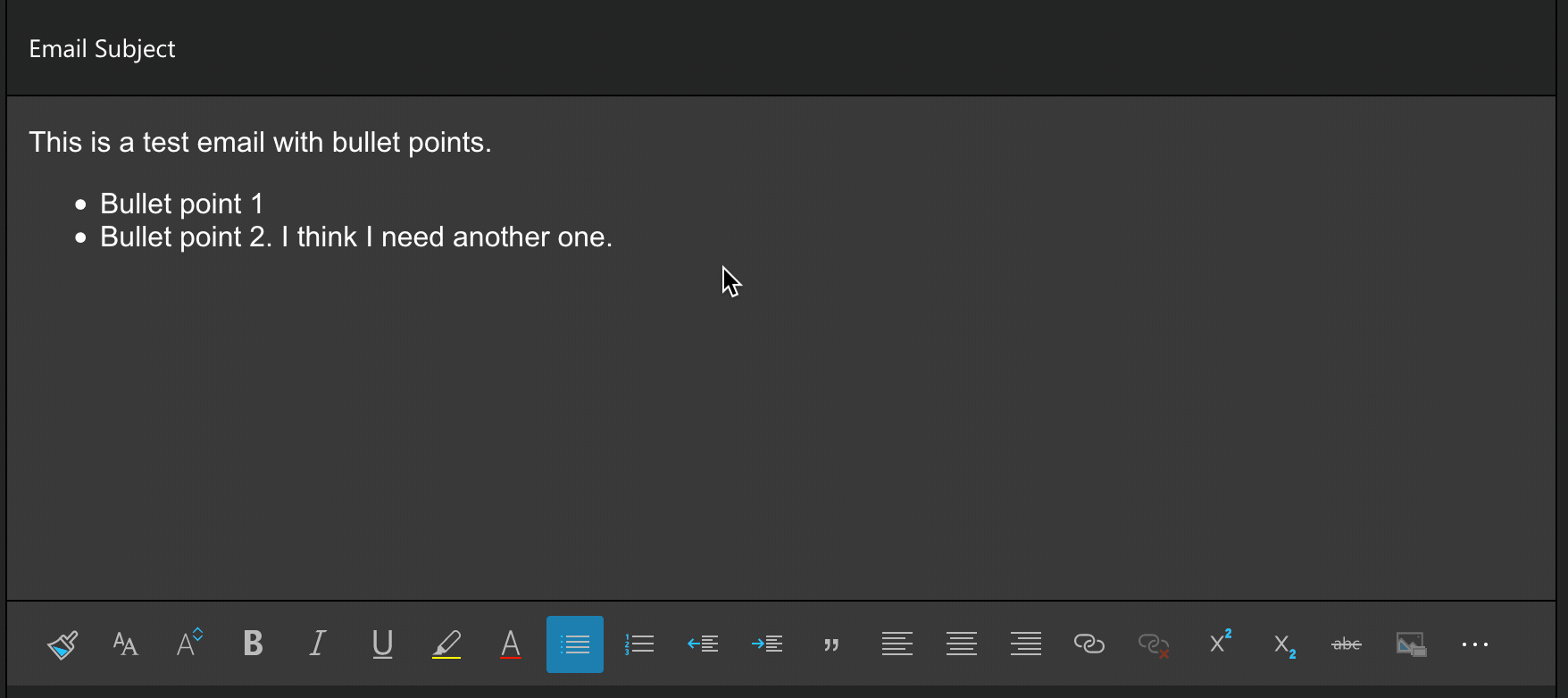This screenshot has width=1568, height=698.
Task: Open the font size control
Action: (189, 644)
